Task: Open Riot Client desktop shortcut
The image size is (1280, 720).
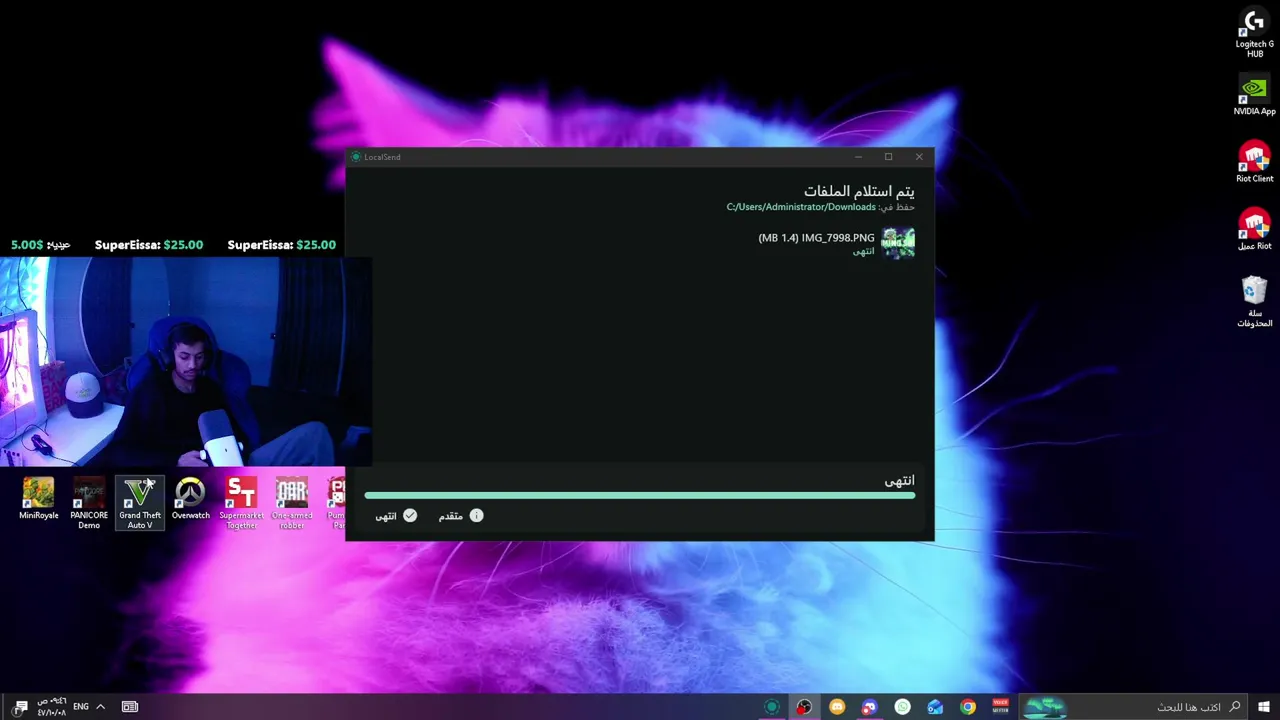Action: point(1254,162)
